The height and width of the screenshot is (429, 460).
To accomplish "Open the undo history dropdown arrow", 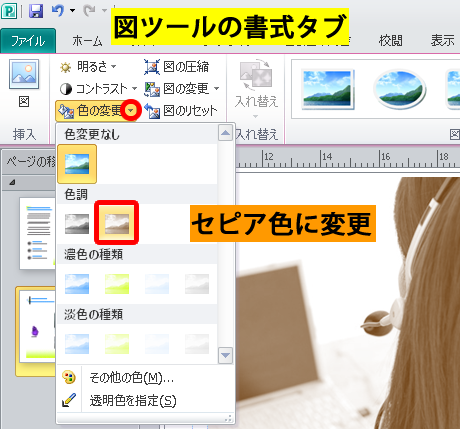I will tap(72, 11).
